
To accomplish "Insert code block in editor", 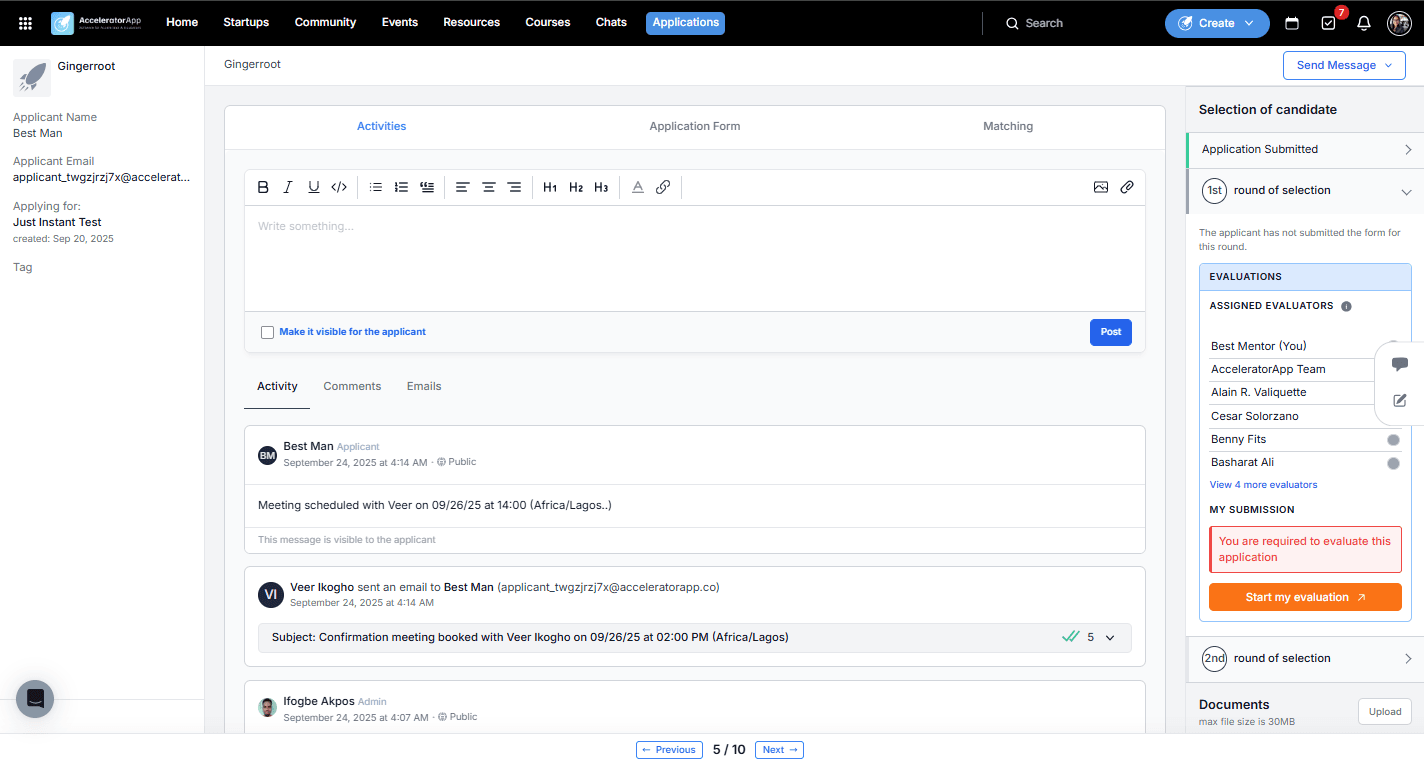I will pyautogui.click(x=339, y=187).
